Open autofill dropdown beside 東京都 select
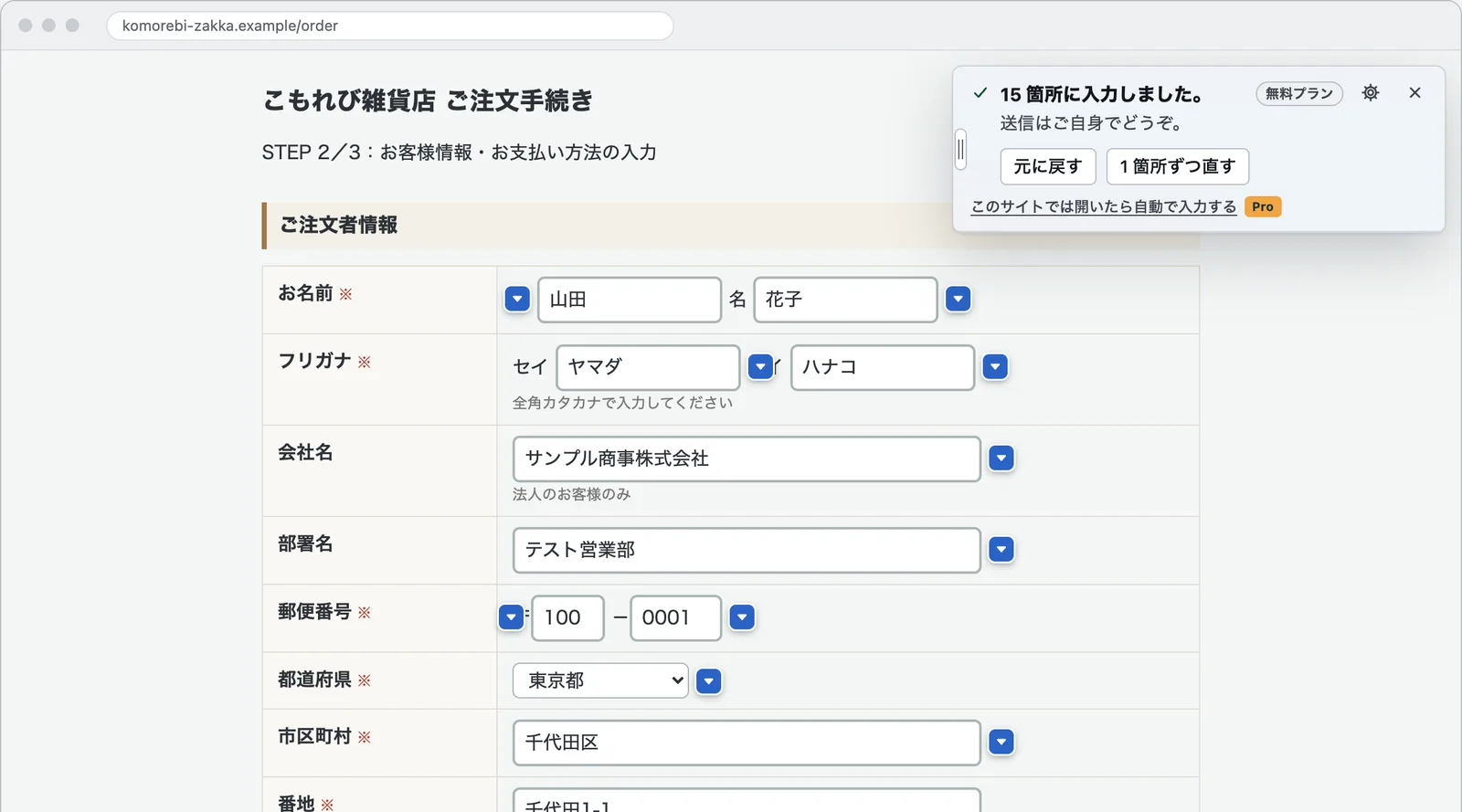The height and width of the screenshot is (812, 1462). point(709,681)
